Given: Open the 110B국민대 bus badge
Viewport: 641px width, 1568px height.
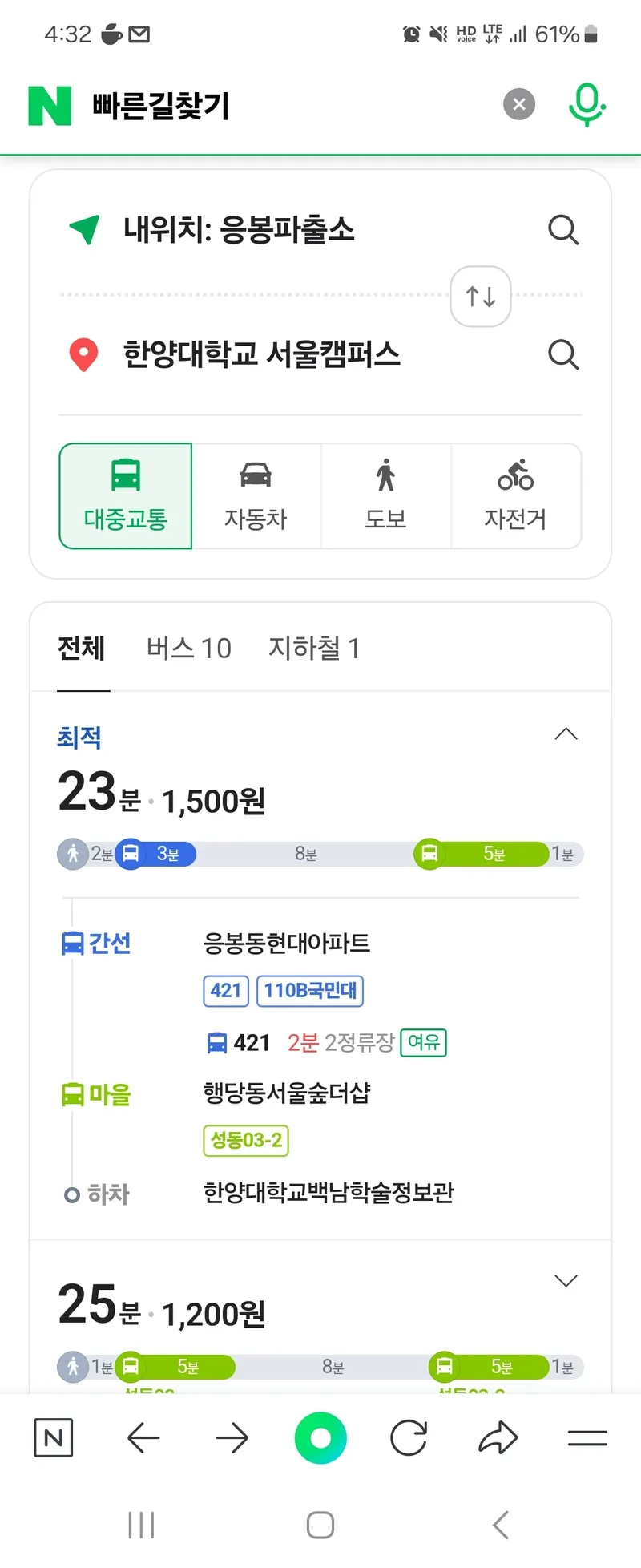Looking at the screenshot, I should pos(310,991).
